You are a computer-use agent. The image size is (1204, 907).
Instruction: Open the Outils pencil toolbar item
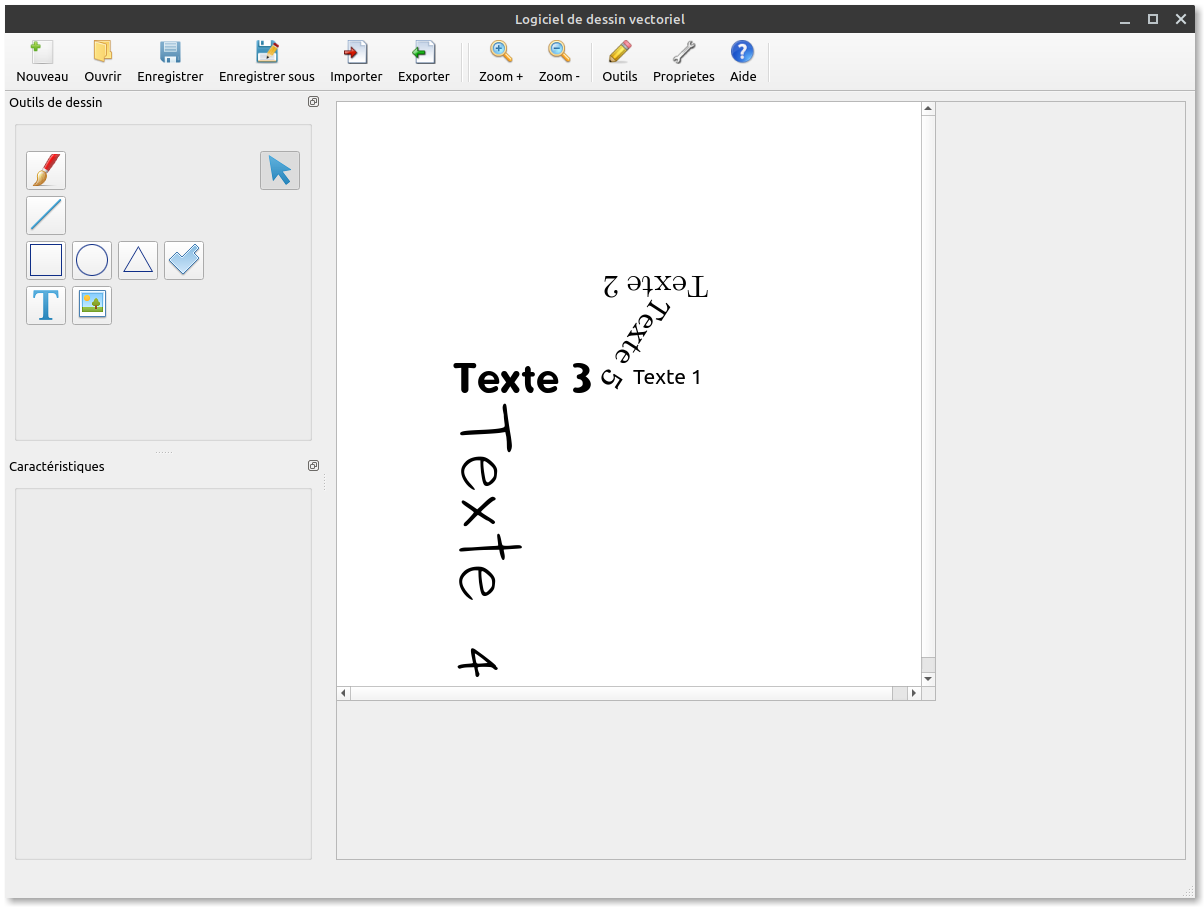(619, 60)
